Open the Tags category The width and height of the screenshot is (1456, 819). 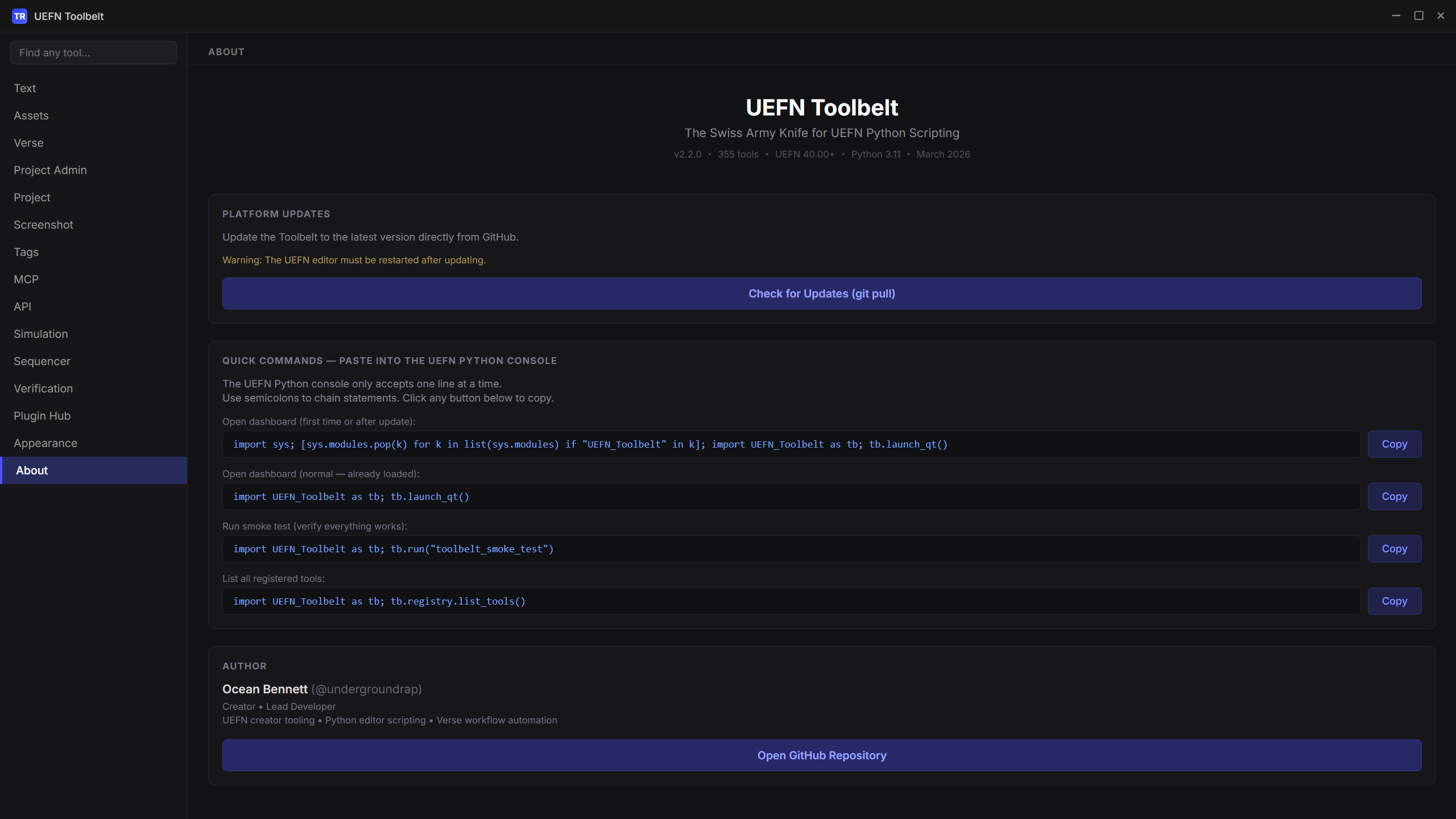coord(93,252)
